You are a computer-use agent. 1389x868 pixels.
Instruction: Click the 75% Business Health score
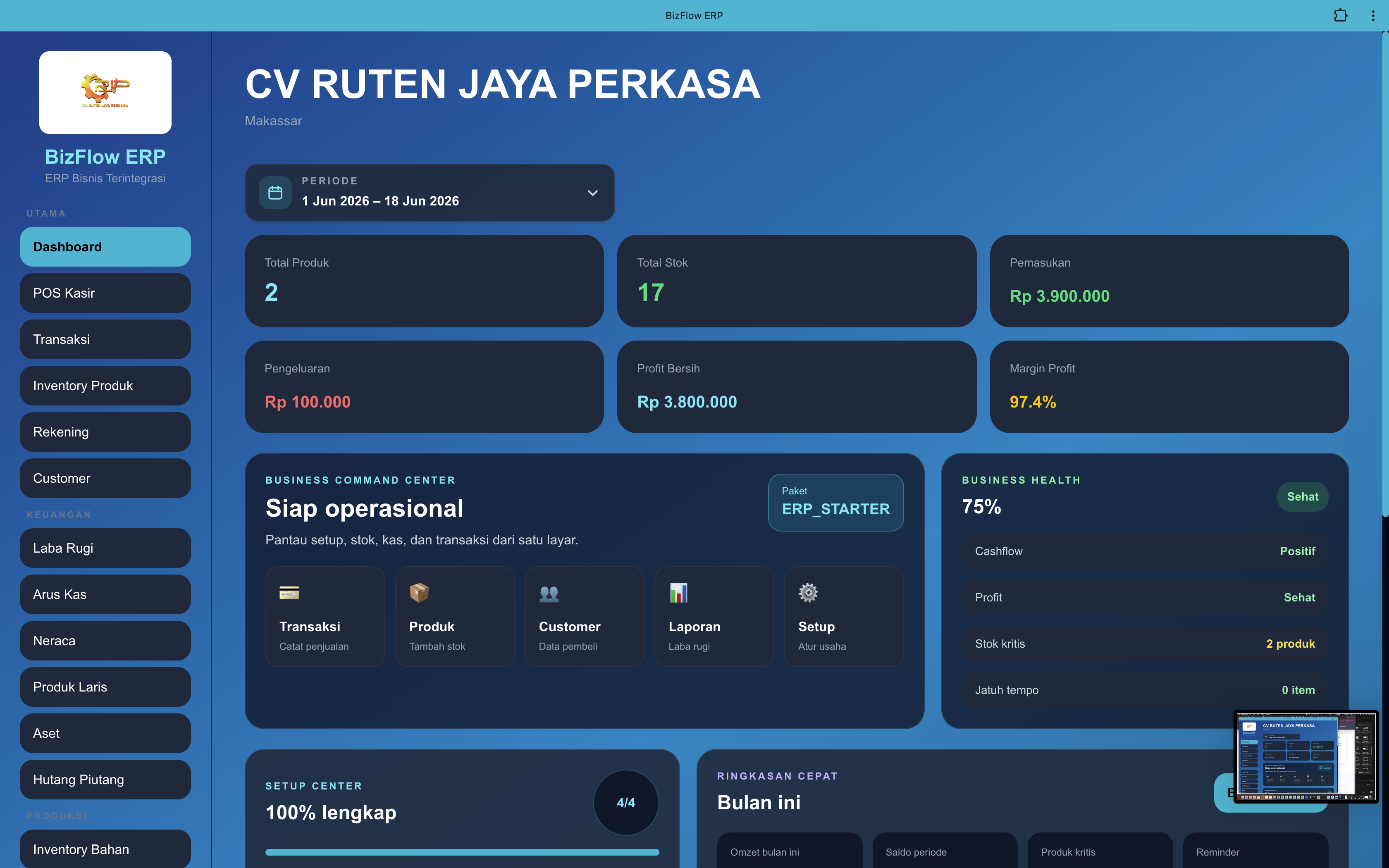[981, 506]
